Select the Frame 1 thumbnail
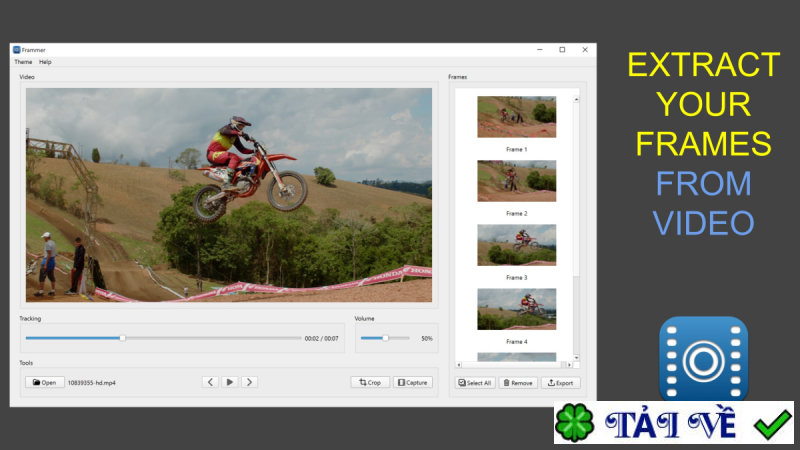 tap(516, 117)
